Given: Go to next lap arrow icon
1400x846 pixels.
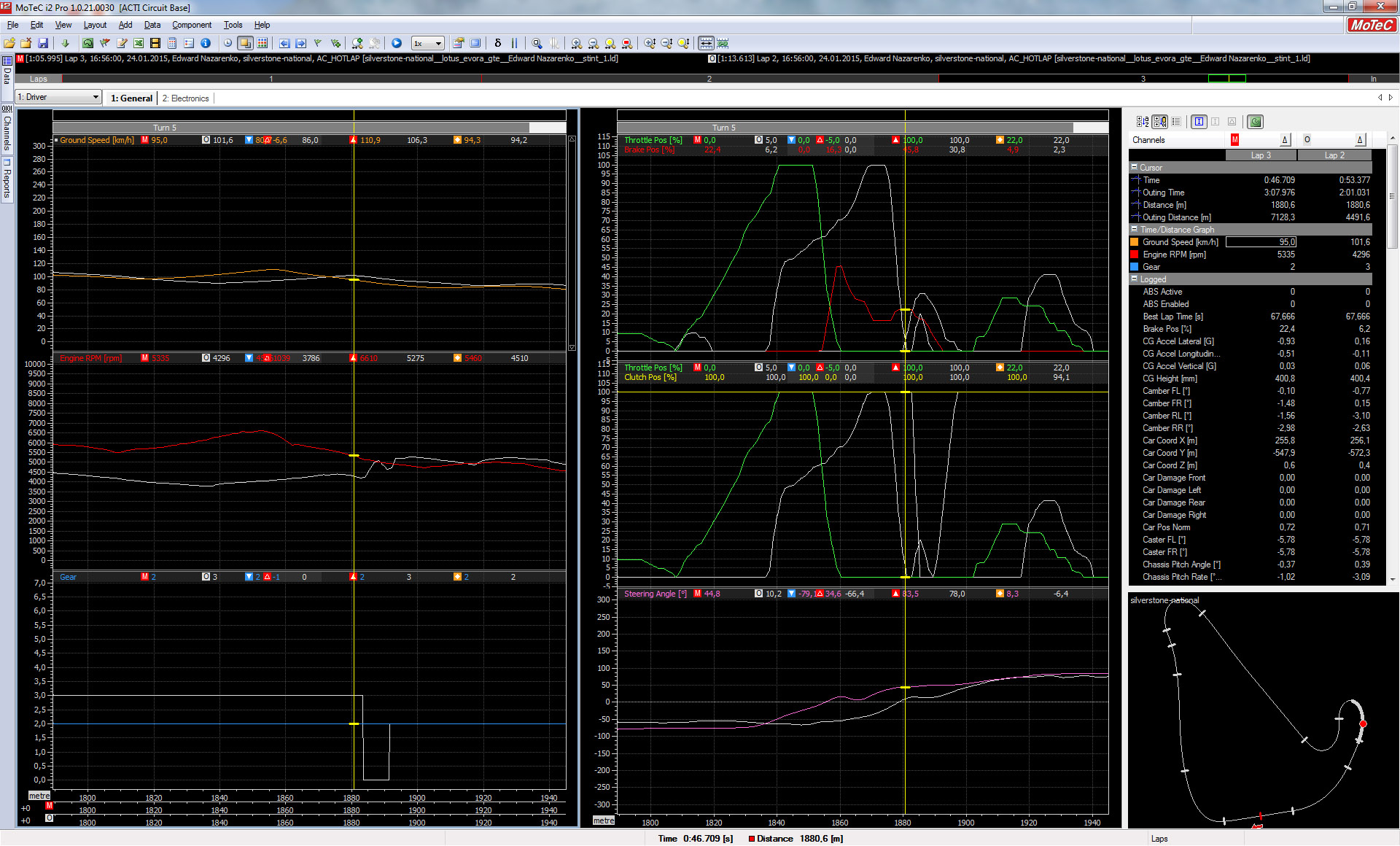Looking at the screenshot, I should 300,43.
